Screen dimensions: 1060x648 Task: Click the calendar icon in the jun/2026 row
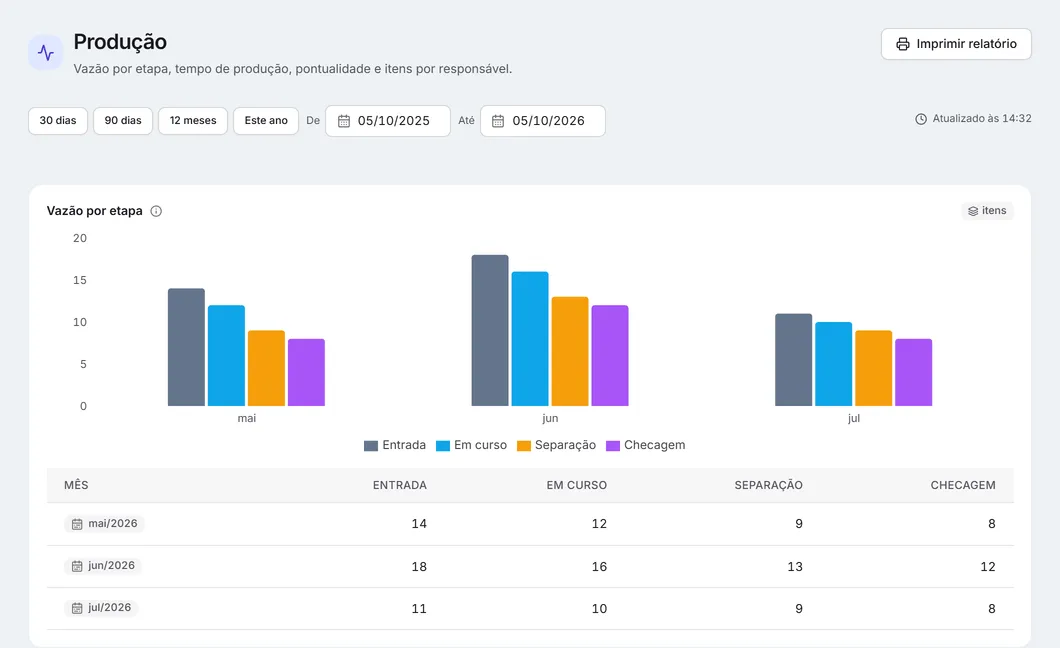(77, 566)
